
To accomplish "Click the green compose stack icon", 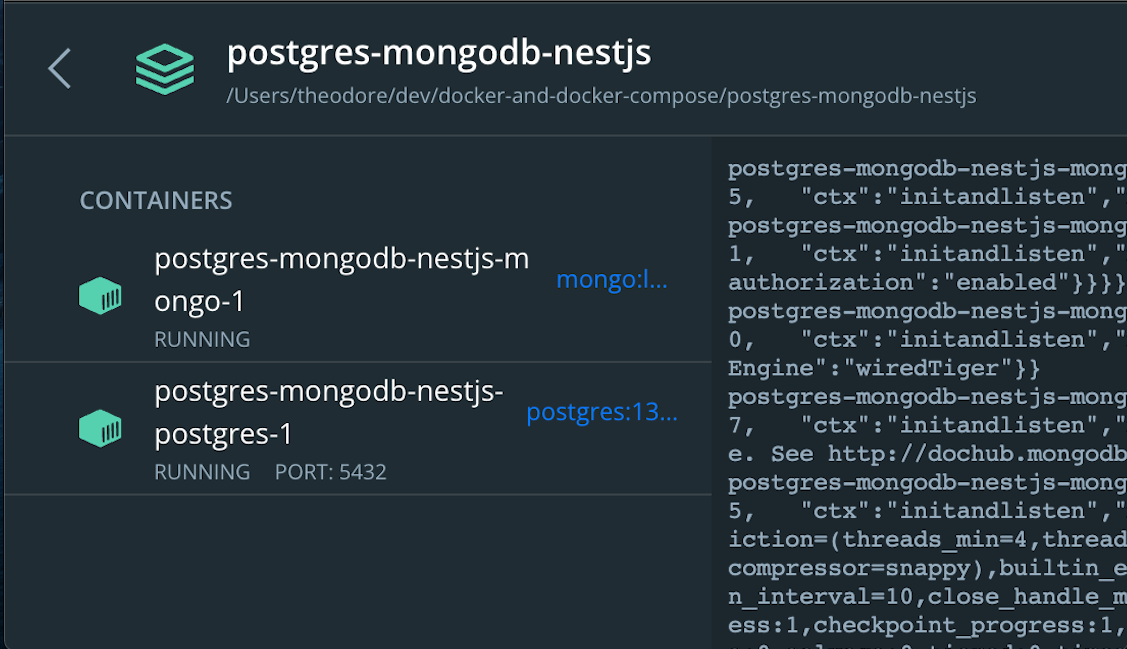I will click(x=165, y=69).
